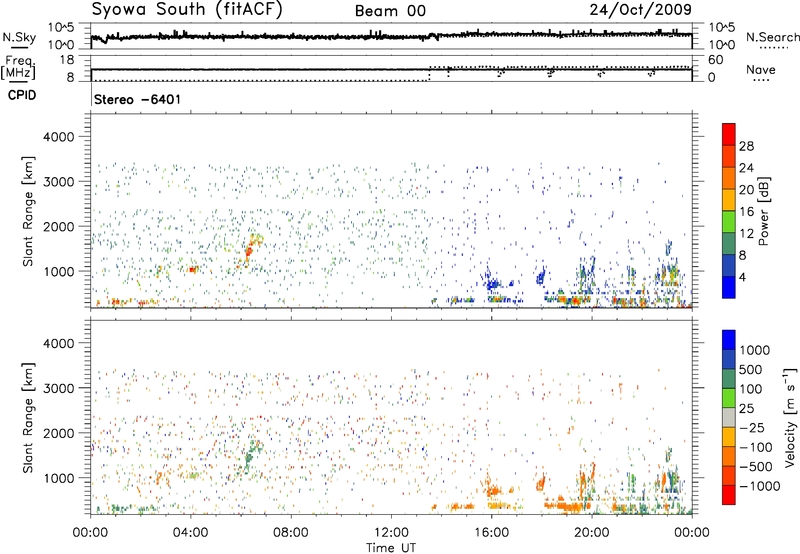Click the blue top of the velocity color bar
800x554 pixels.
click(x=729, y=339)
